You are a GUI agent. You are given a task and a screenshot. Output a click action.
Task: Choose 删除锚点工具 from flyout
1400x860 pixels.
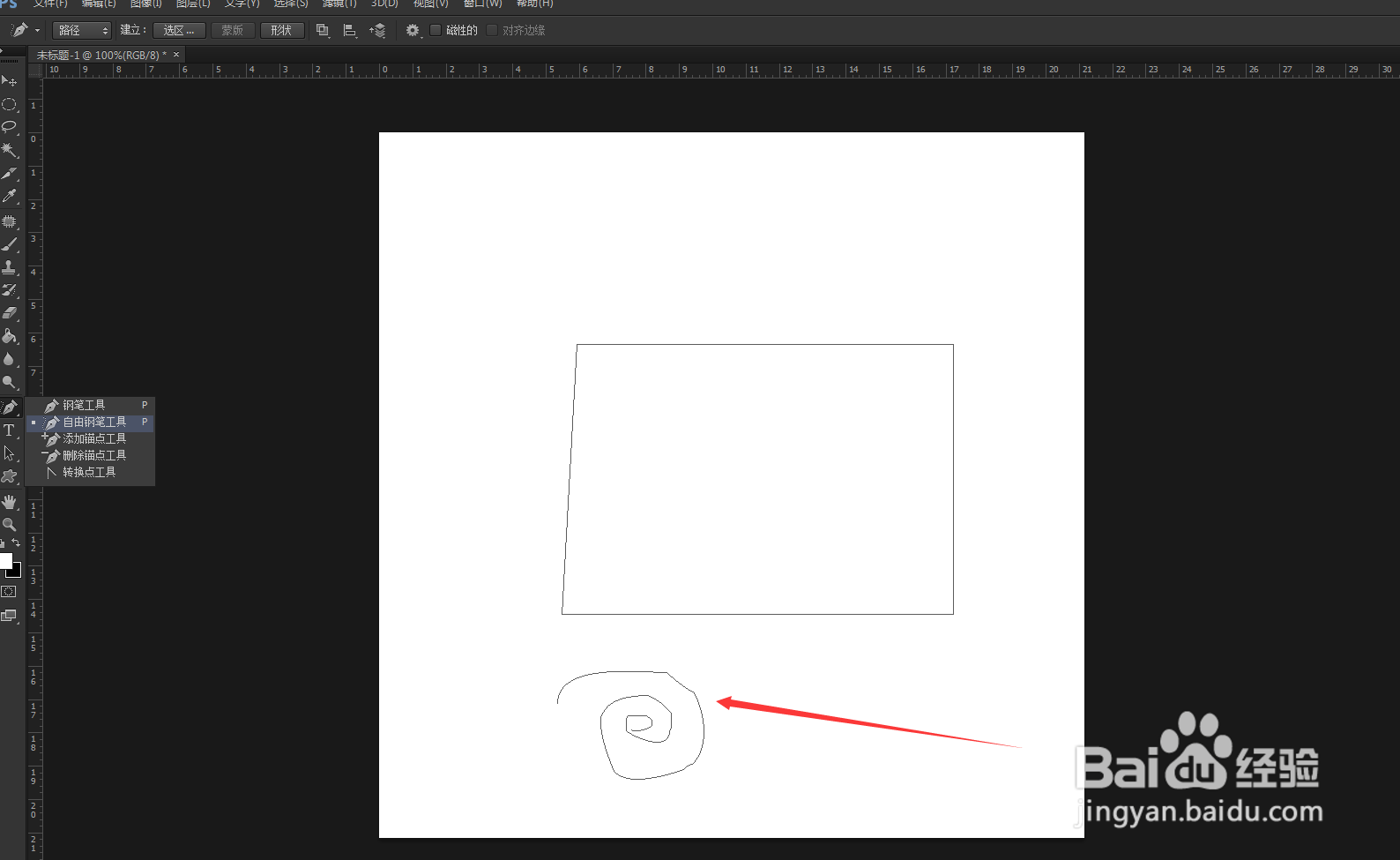(91, 455)
